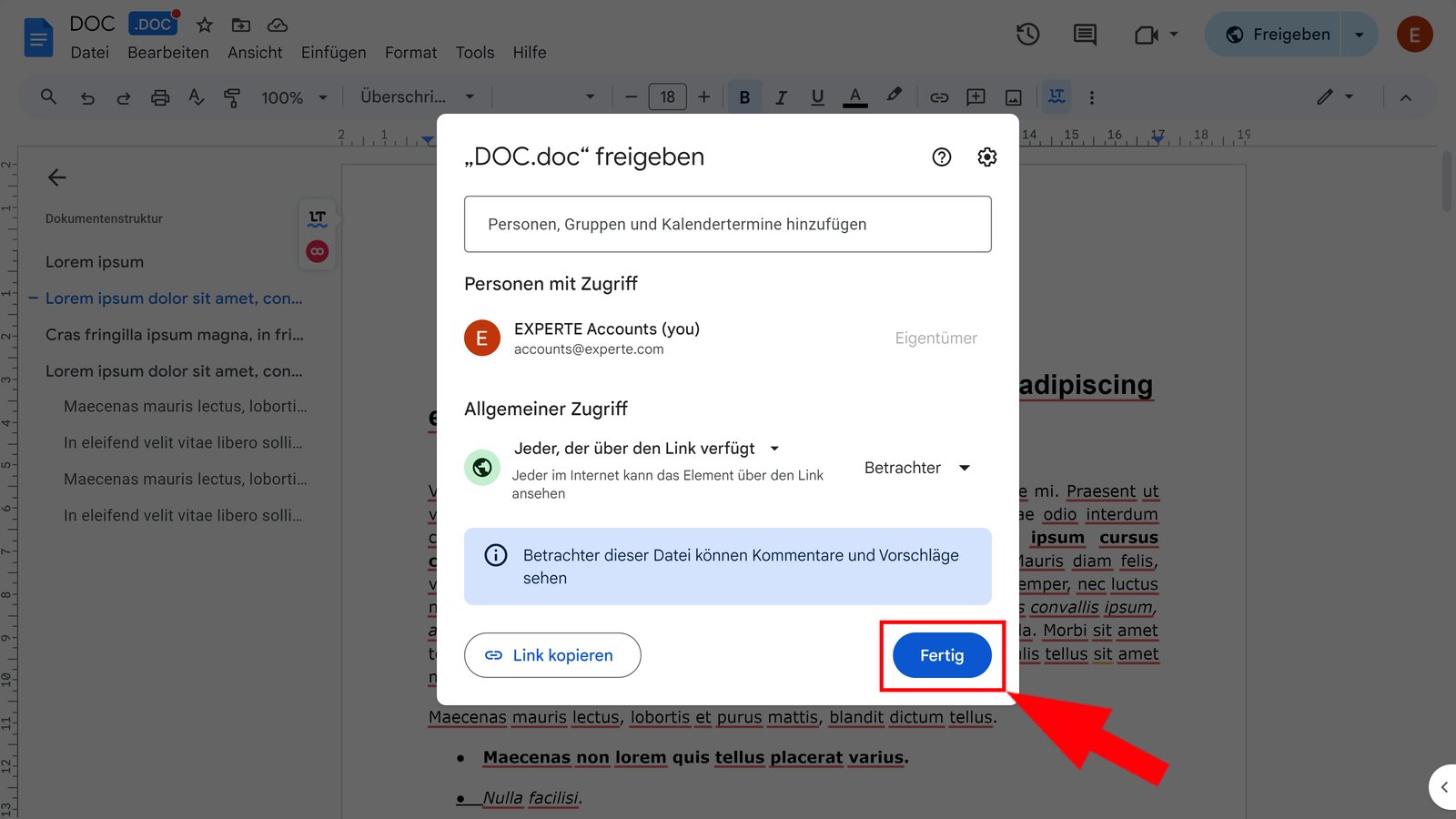Open the Format menu
The width and height of the screenshot is (1456, 819).
click(x=410, y=52)
